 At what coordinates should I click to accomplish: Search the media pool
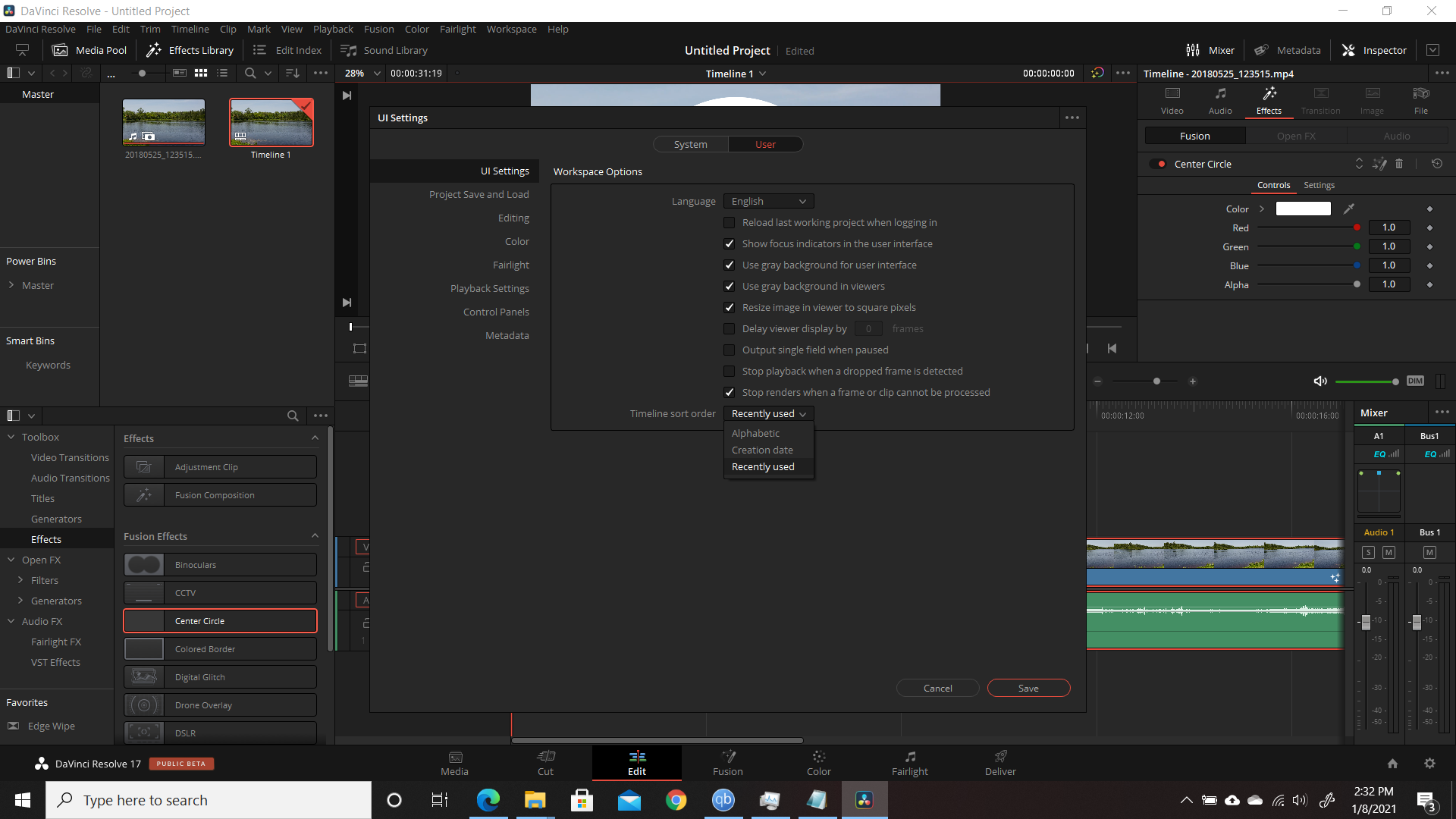250,73
